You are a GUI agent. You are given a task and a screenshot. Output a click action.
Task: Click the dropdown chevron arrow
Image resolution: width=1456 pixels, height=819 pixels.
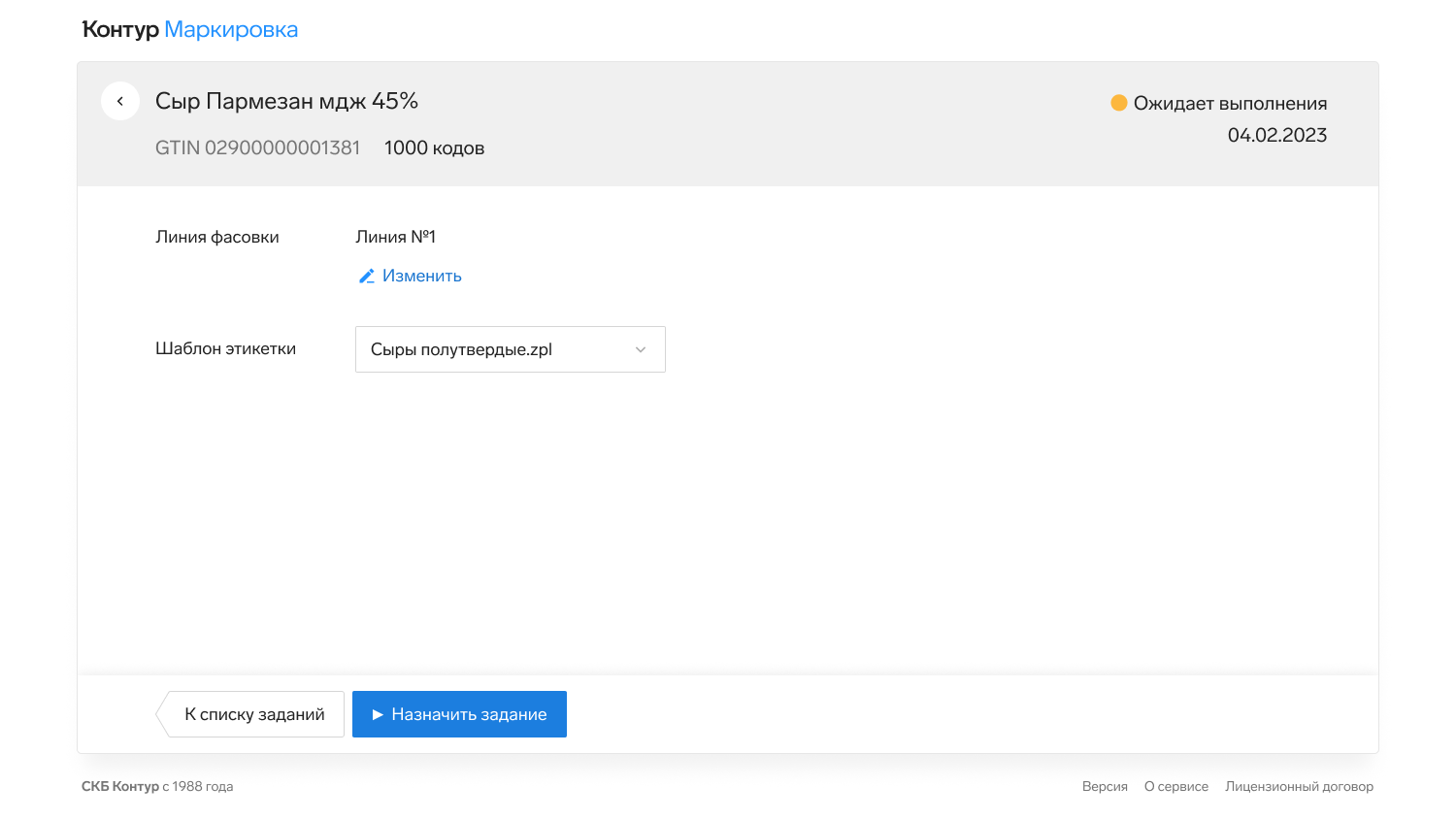pos(641,349)
